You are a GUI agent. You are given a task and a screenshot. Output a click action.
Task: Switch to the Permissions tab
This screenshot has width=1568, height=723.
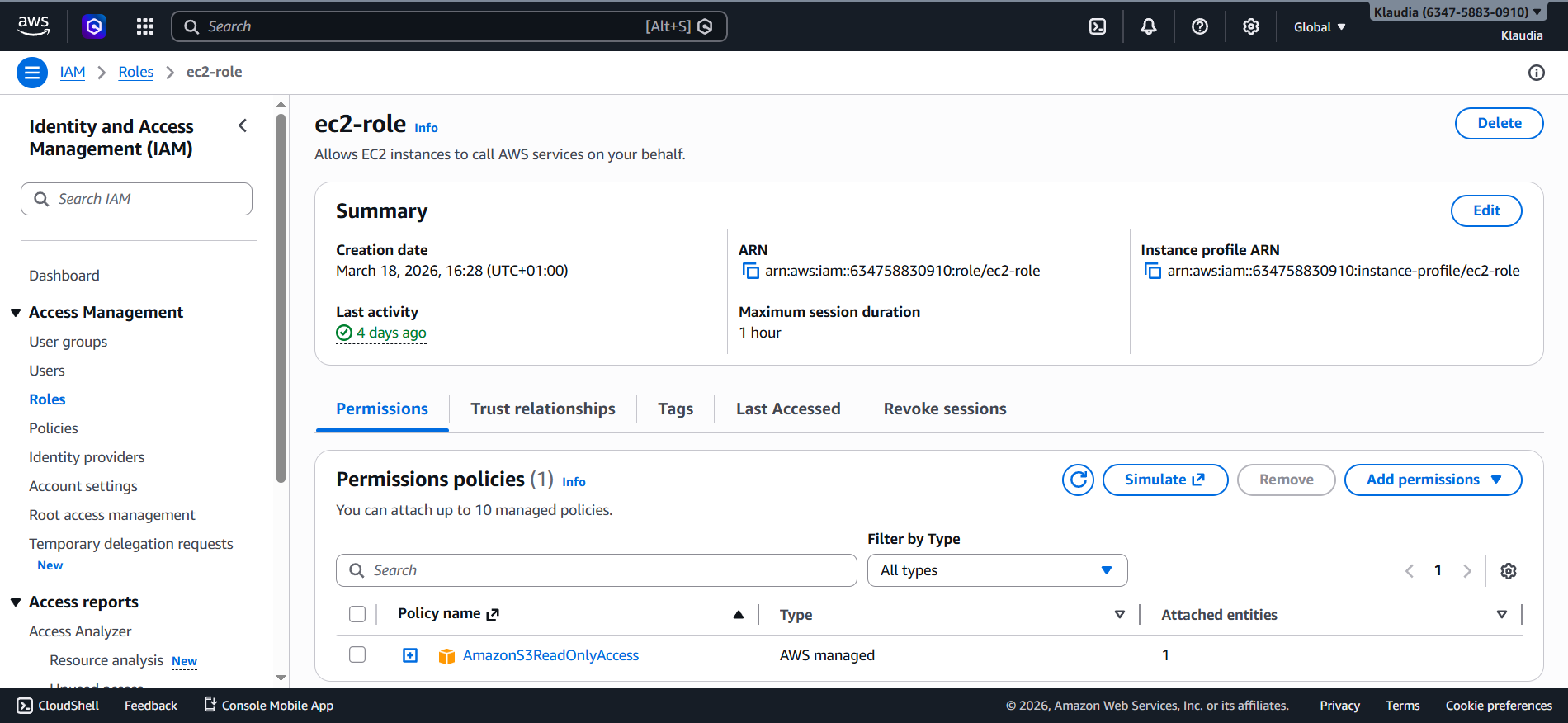382,409
